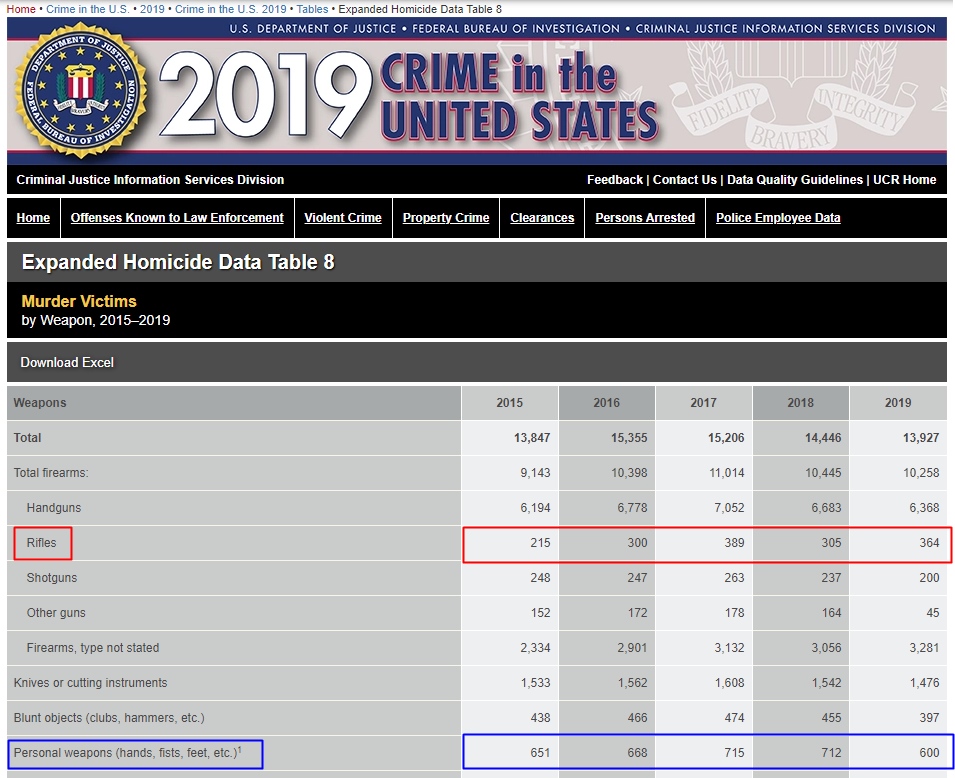Click Handguns value 6,368
This screenshot has height=778, width=955.
click(x=924, y=507)
